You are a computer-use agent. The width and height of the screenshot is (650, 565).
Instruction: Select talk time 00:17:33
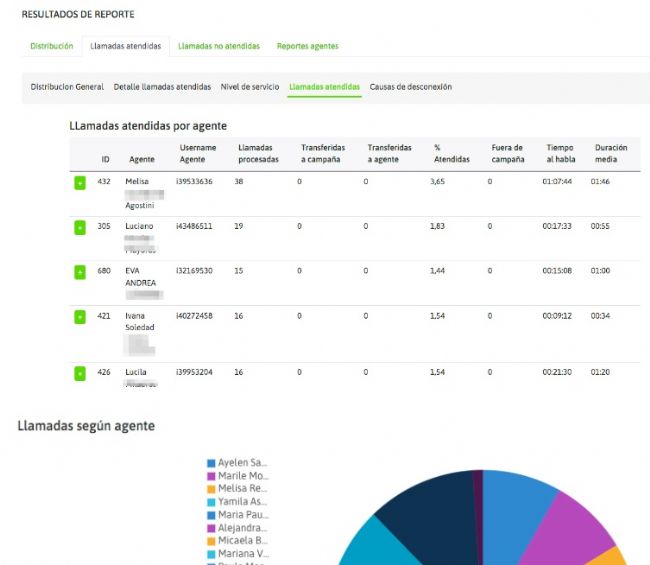point(557,226)
